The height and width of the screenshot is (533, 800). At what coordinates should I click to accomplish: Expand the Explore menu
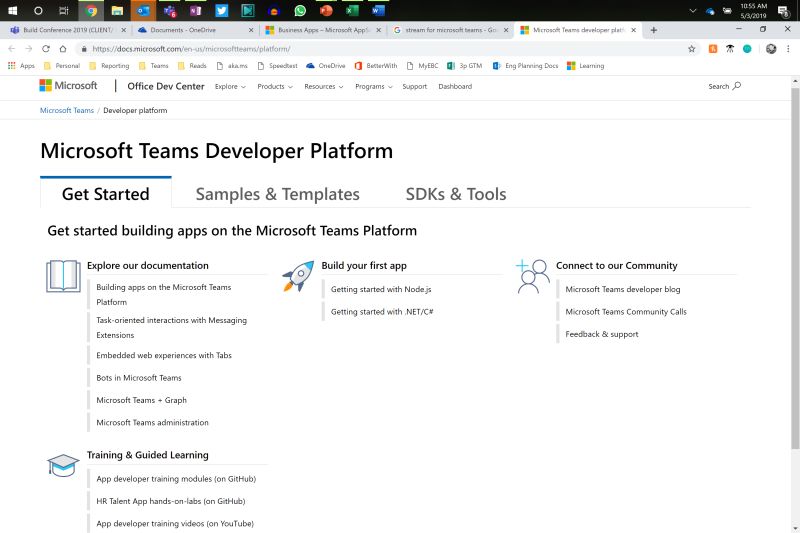point(230,87)
